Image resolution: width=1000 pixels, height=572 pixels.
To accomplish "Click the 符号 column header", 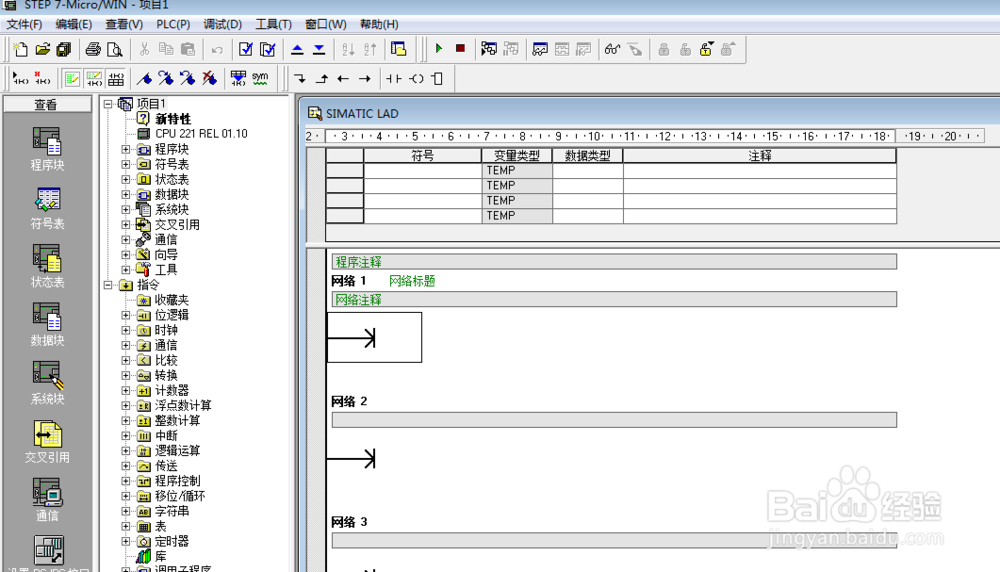I will [422, 156].
